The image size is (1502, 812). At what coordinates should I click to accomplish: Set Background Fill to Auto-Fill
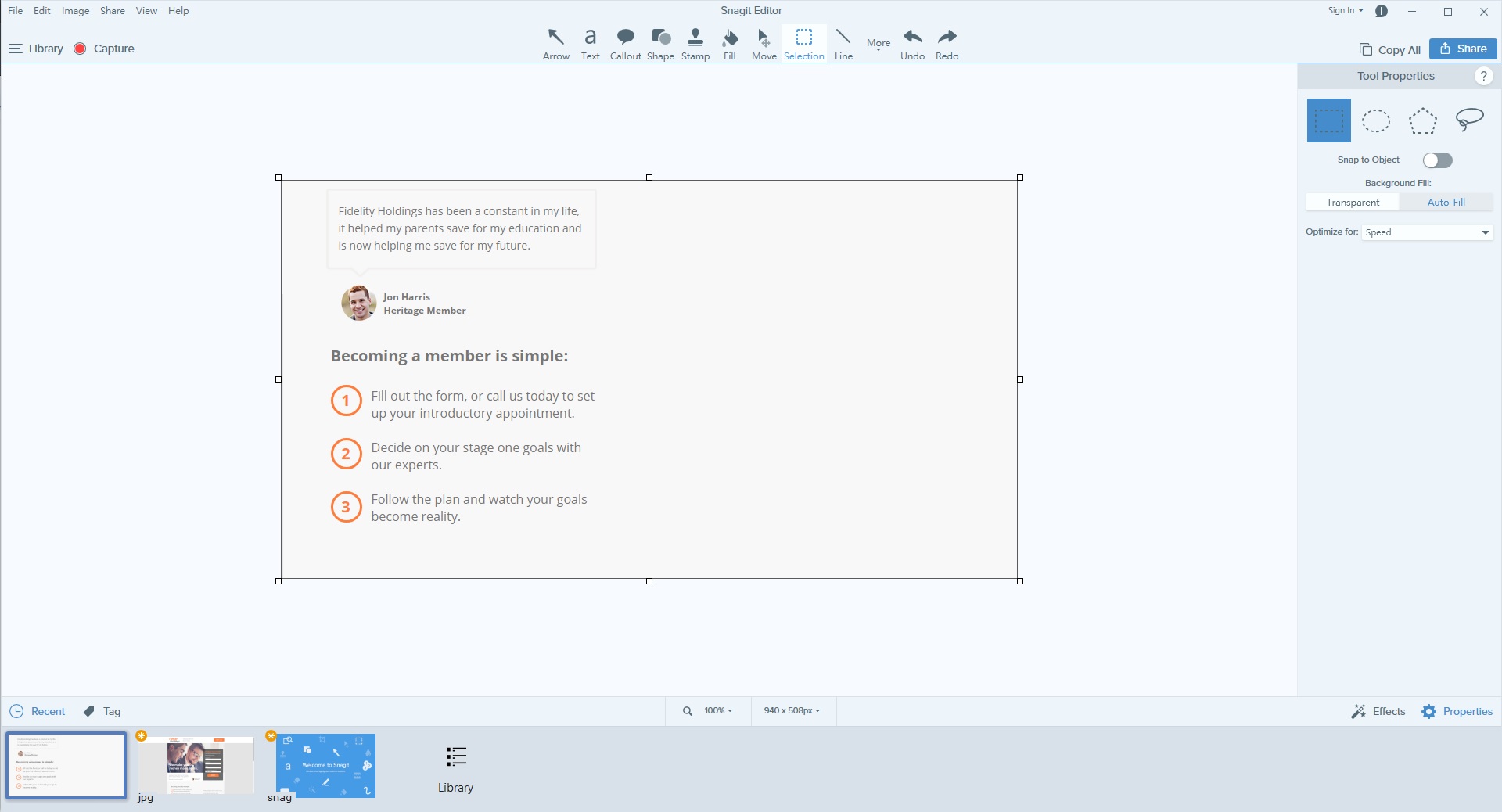coord(1446,203)
